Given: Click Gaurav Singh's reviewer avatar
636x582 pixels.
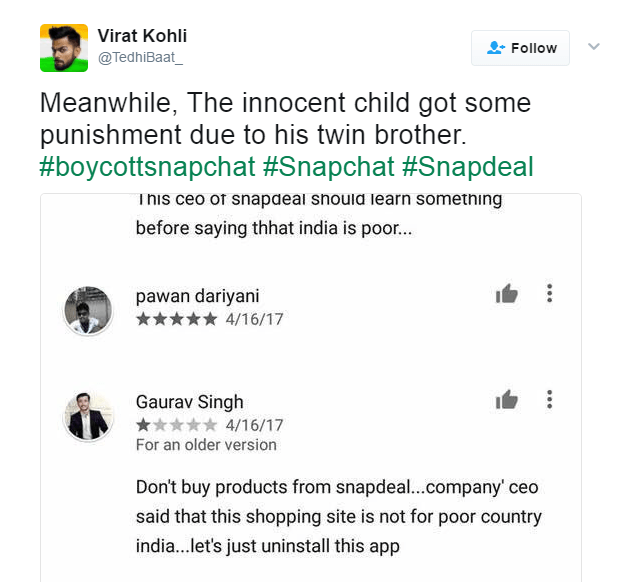Looking at the screenshot, I should (x=88, y=416).
